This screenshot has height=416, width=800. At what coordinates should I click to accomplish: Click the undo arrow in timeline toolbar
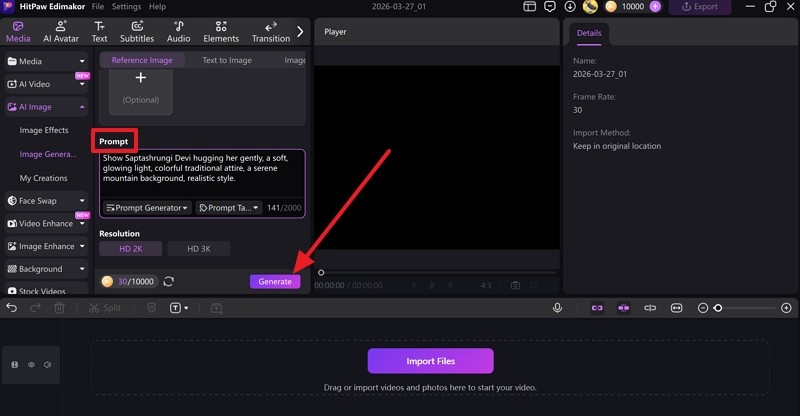click(x=12, y=308)
